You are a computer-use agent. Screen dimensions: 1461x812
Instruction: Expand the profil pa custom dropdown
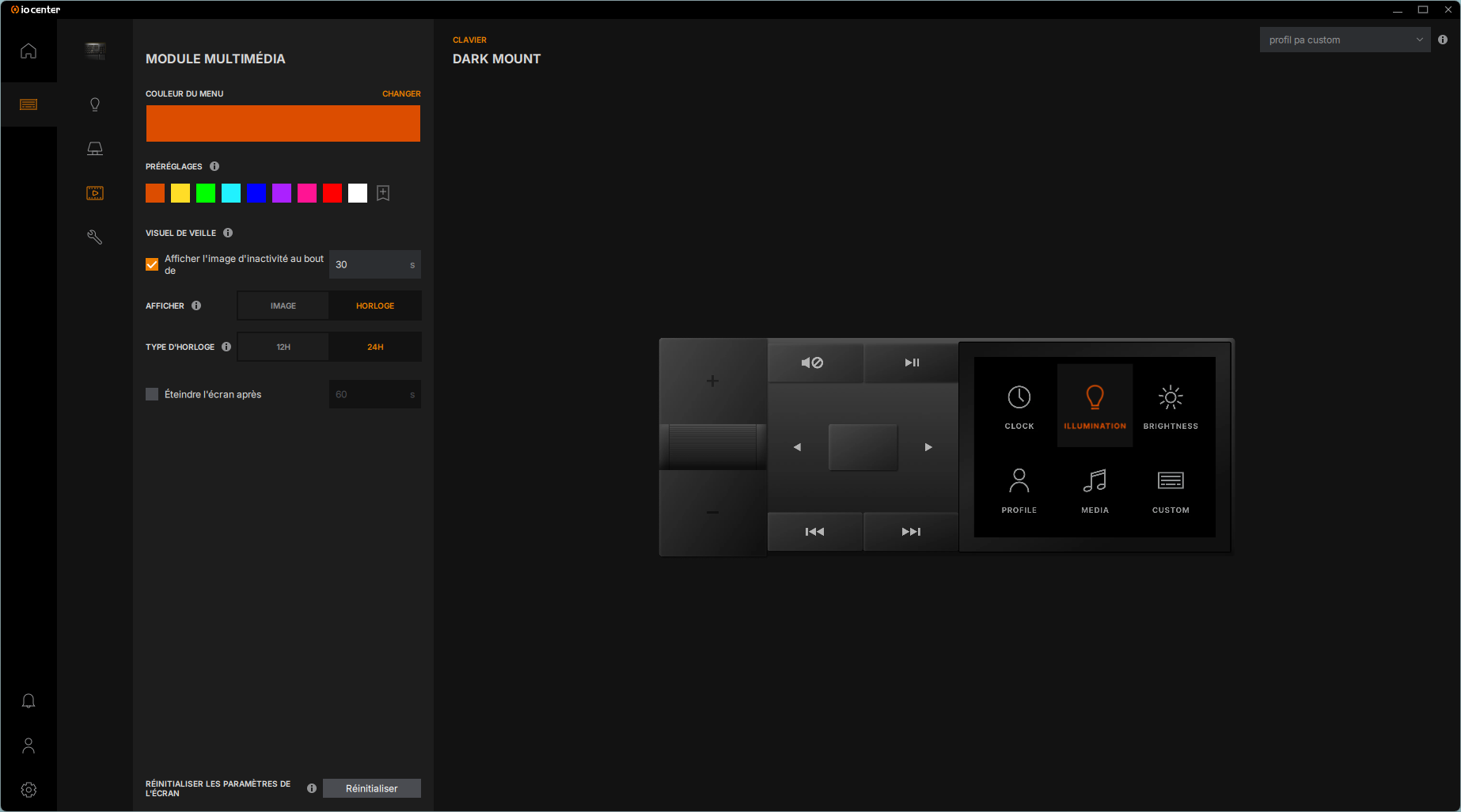(1345, 40)
